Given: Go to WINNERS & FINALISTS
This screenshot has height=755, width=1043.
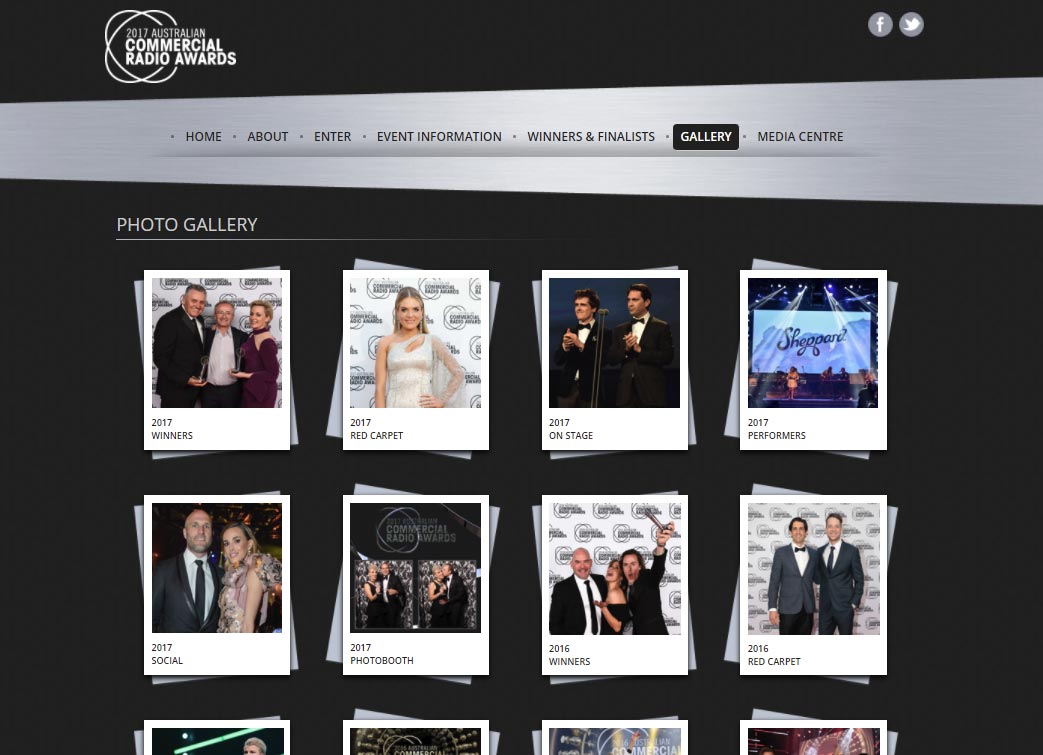Looking at the screenshot, I should pos(591,136).
